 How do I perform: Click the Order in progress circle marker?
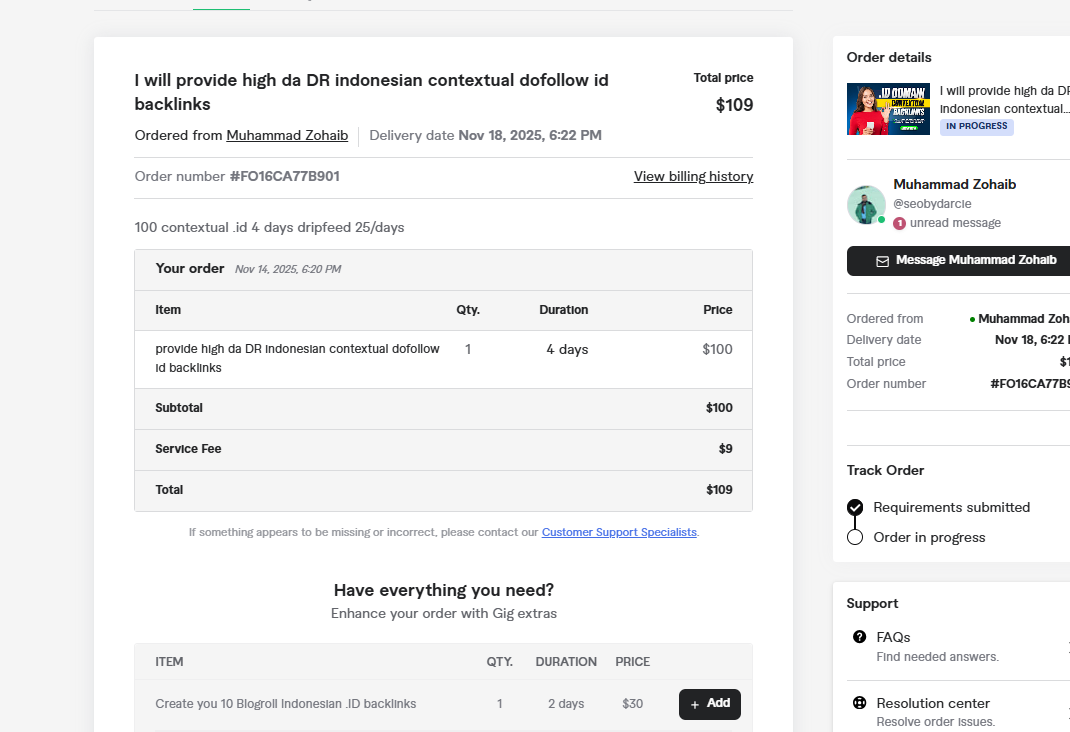pyautogui.click(x=855, y=537)
